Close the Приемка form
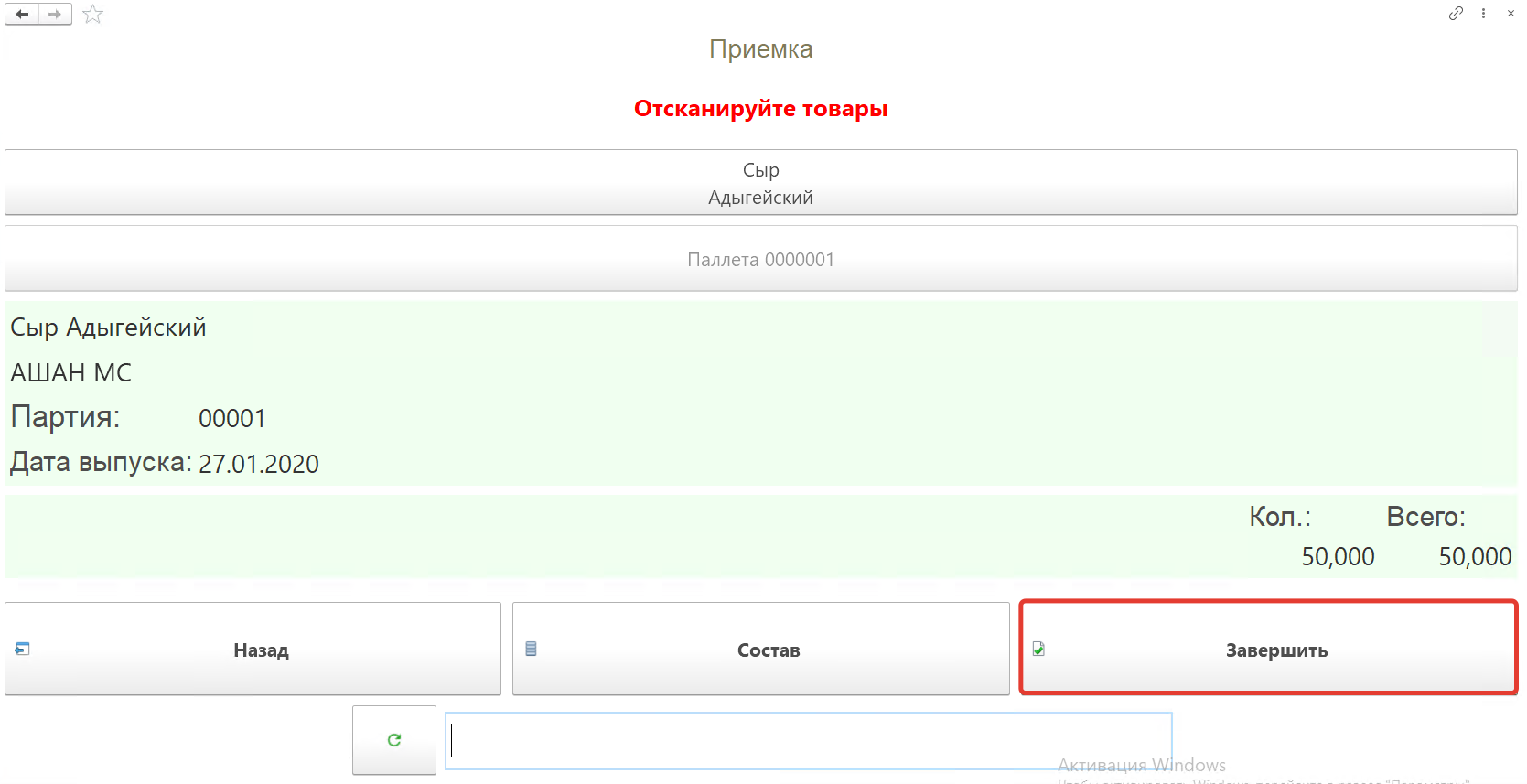This screenshot has width=1527, height=784. [x=1511, y=13]
